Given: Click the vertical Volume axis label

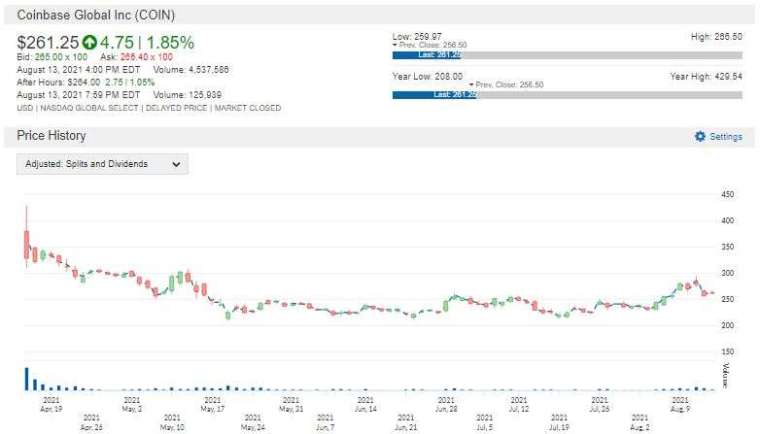Looking at the screenshot, I should point(726,375).
